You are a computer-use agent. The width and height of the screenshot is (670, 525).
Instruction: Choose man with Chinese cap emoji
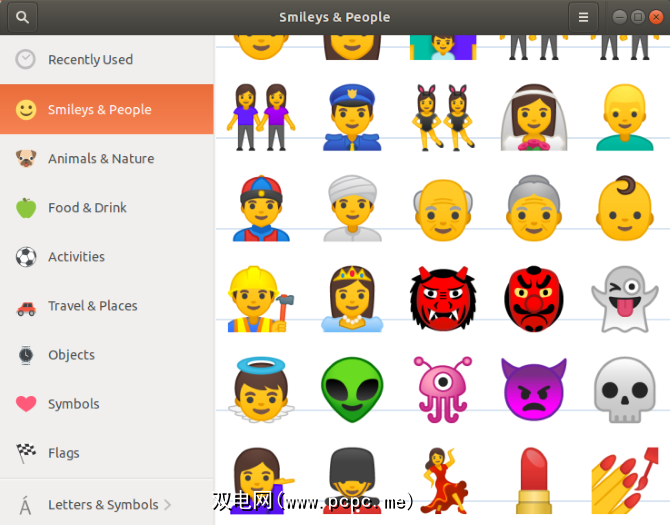tap(261, 208)
